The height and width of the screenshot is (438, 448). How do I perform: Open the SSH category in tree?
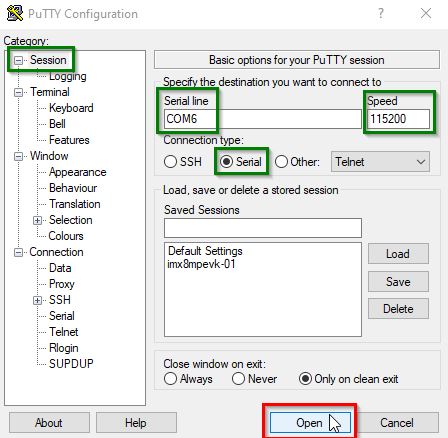tap(60, 300)
